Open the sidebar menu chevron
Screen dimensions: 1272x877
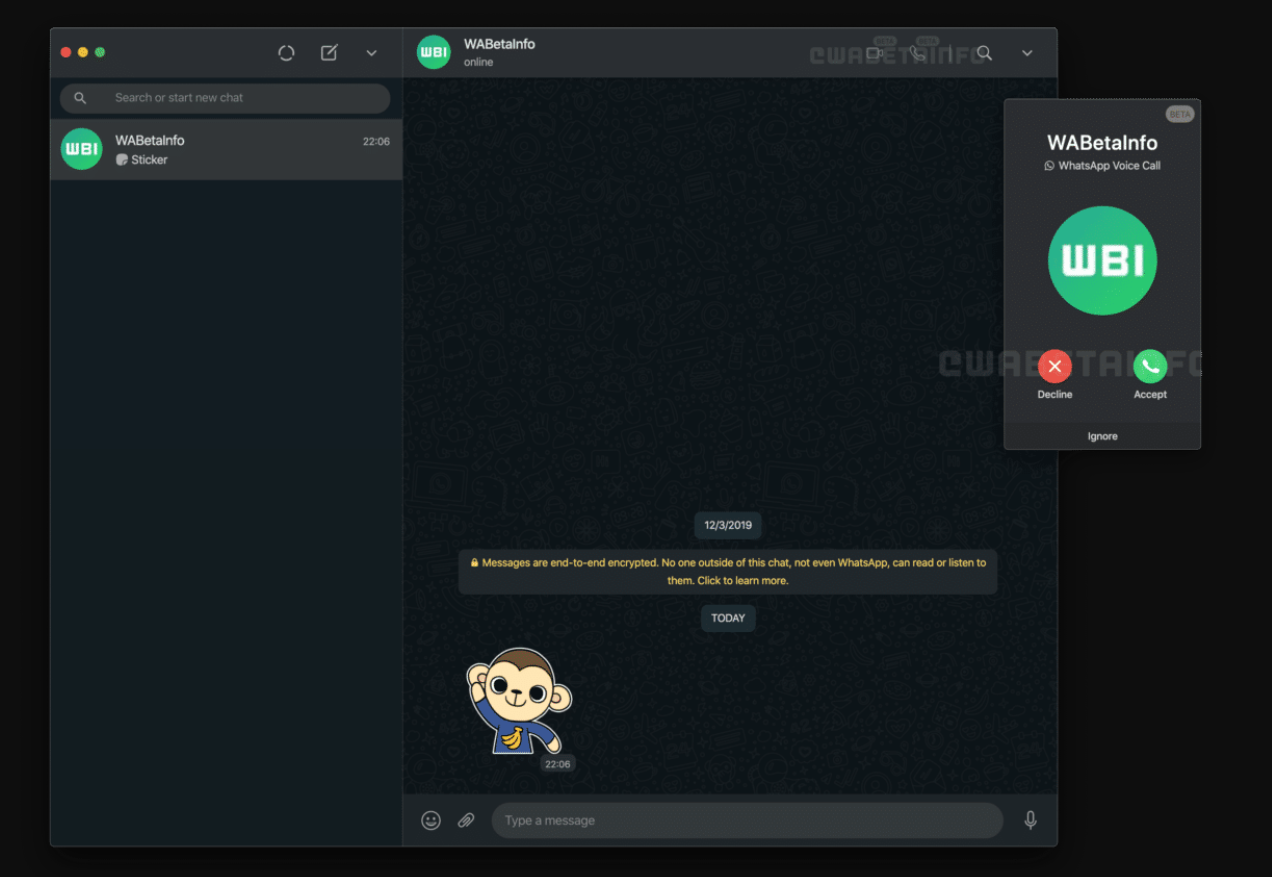pyautogui.click(x=371, y=53)
